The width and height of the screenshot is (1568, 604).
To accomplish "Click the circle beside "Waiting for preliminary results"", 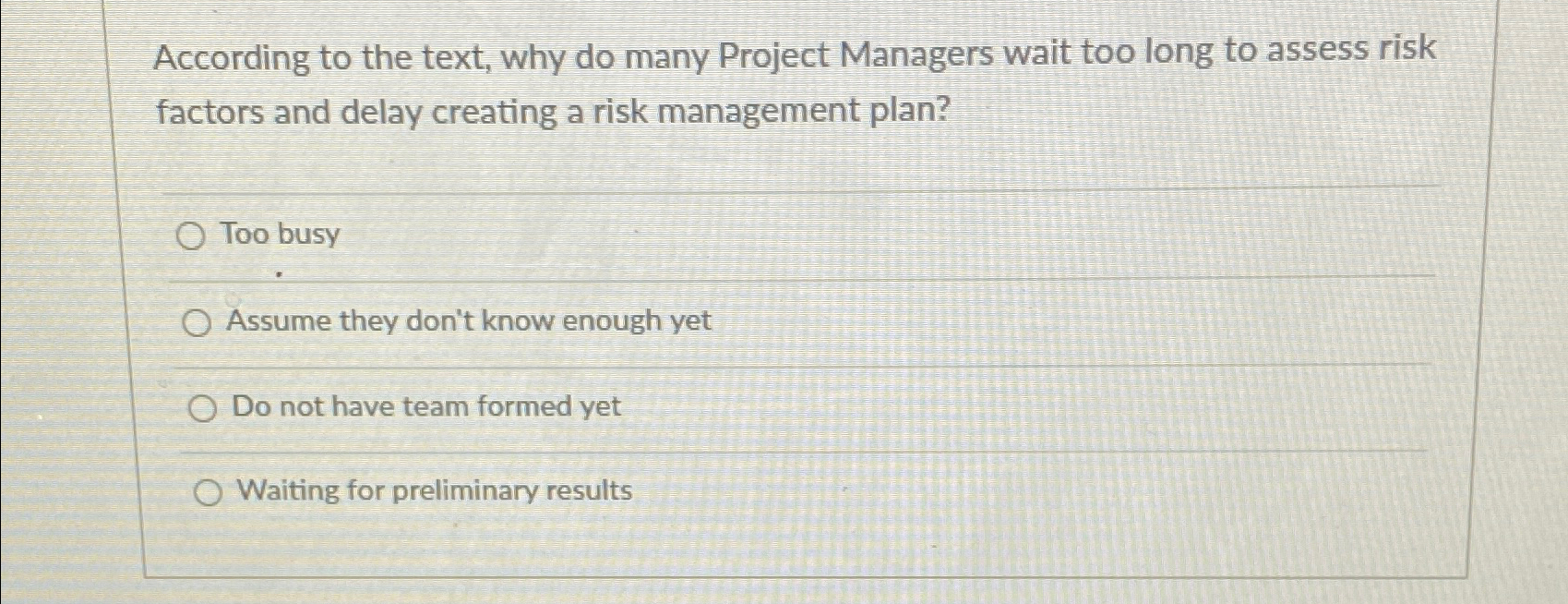I will [209, 492].
